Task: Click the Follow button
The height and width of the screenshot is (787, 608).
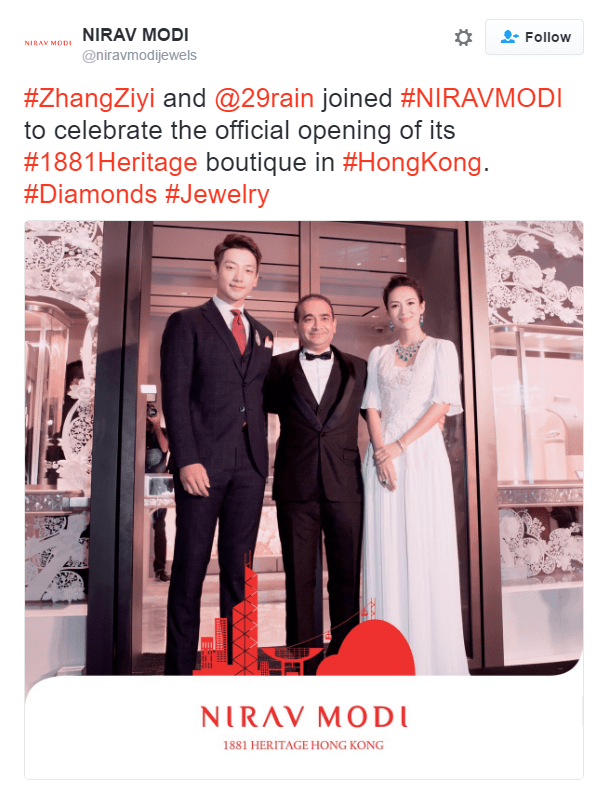Action: 534,37
